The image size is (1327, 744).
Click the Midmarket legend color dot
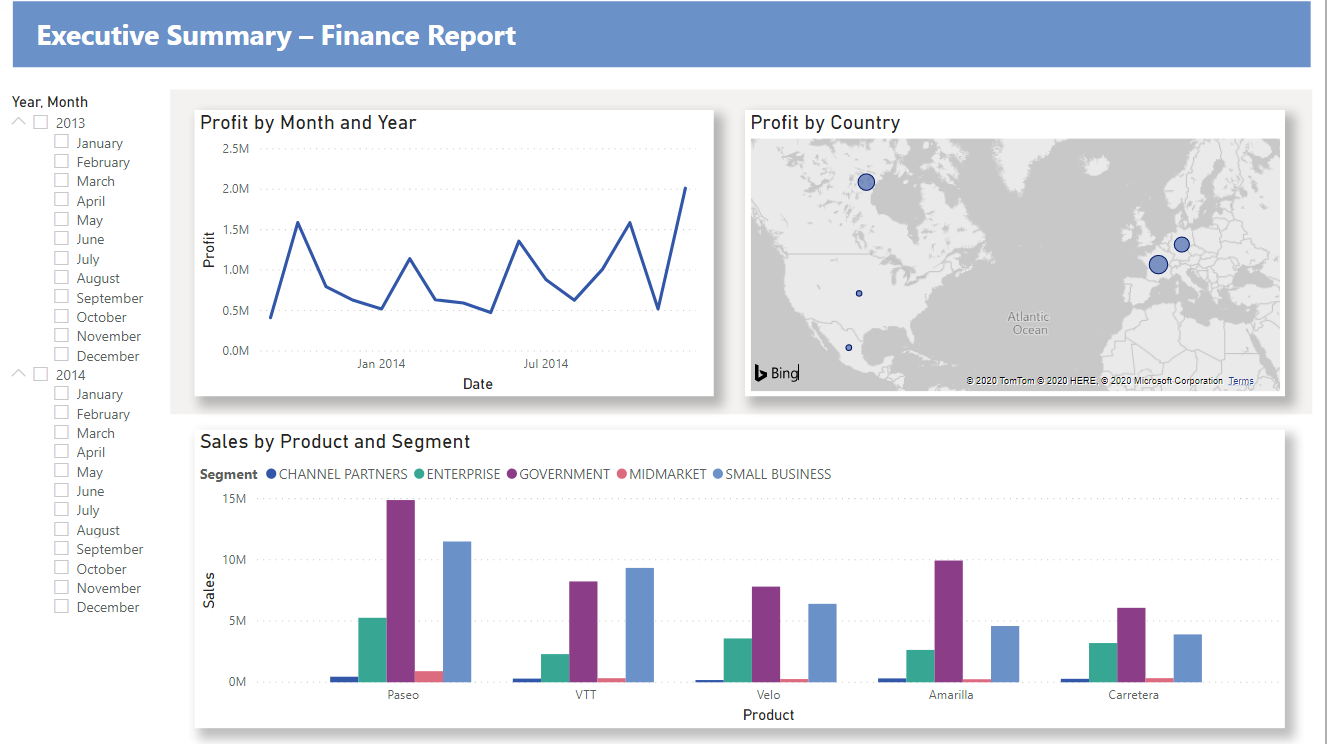pos(621,474)
